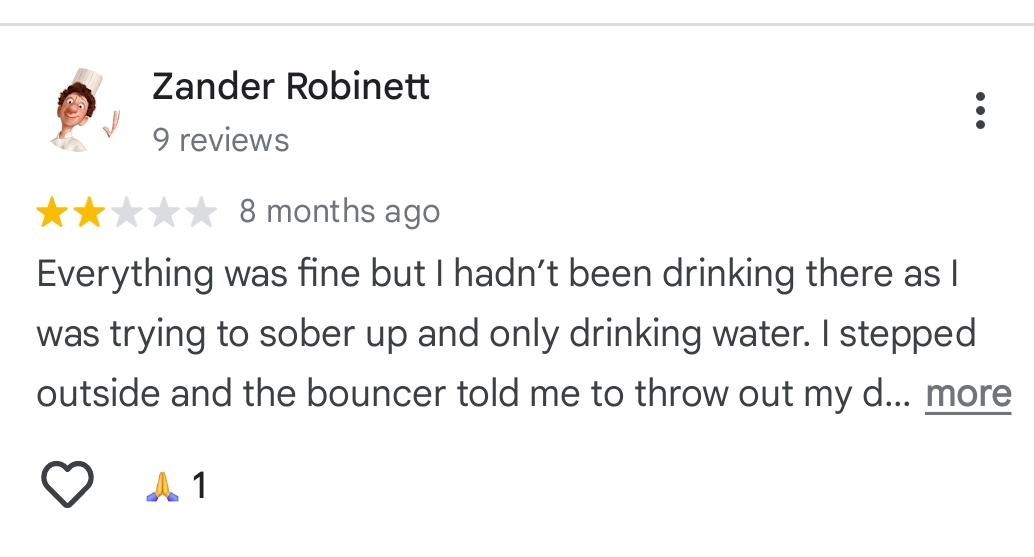This screenshot has width=1034, height=557.
Task: Click the second gold rating star
Action: 89,213
